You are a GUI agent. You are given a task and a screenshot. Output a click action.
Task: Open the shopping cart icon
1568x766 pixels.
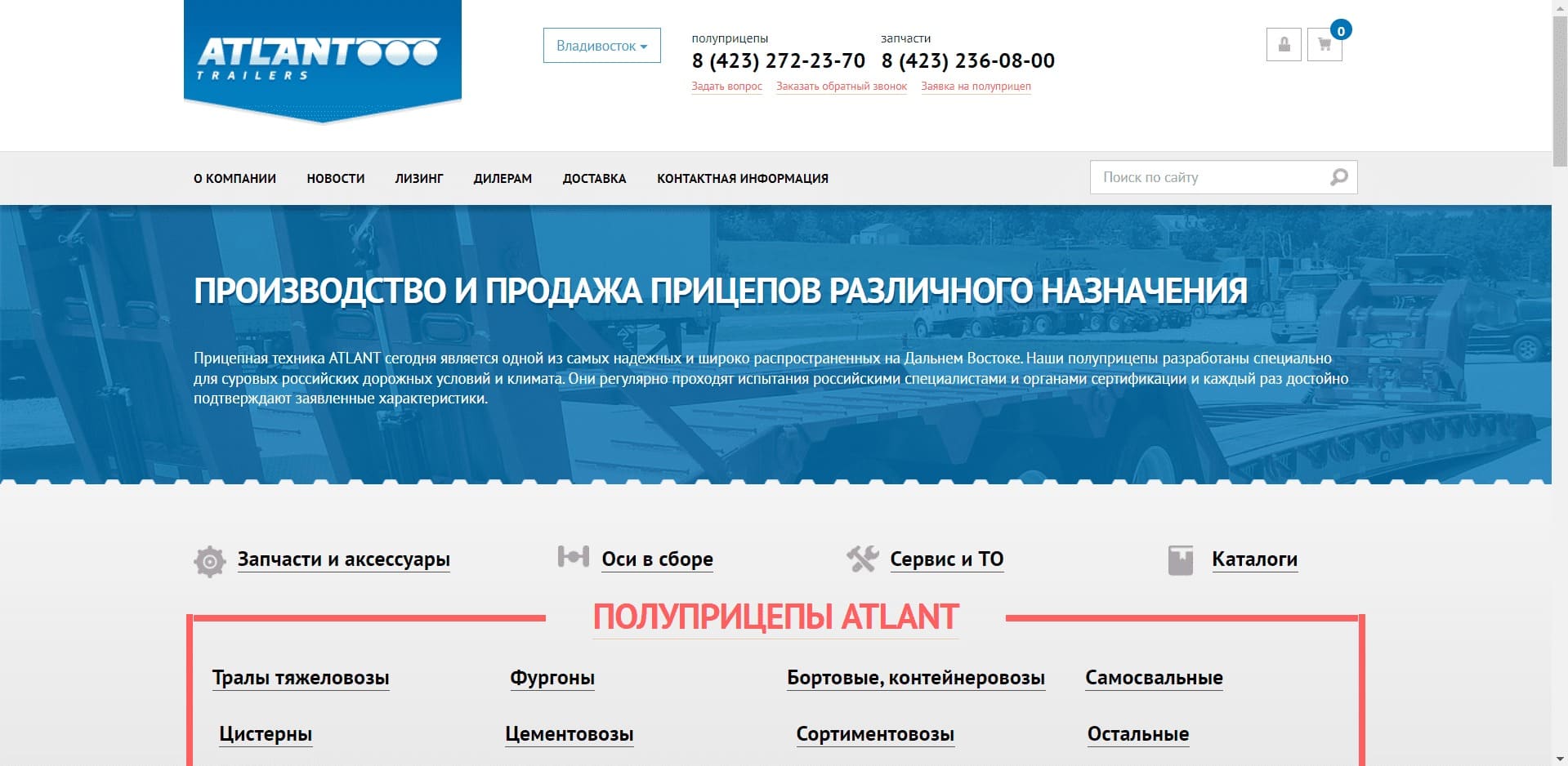[x=1325, y=45]
